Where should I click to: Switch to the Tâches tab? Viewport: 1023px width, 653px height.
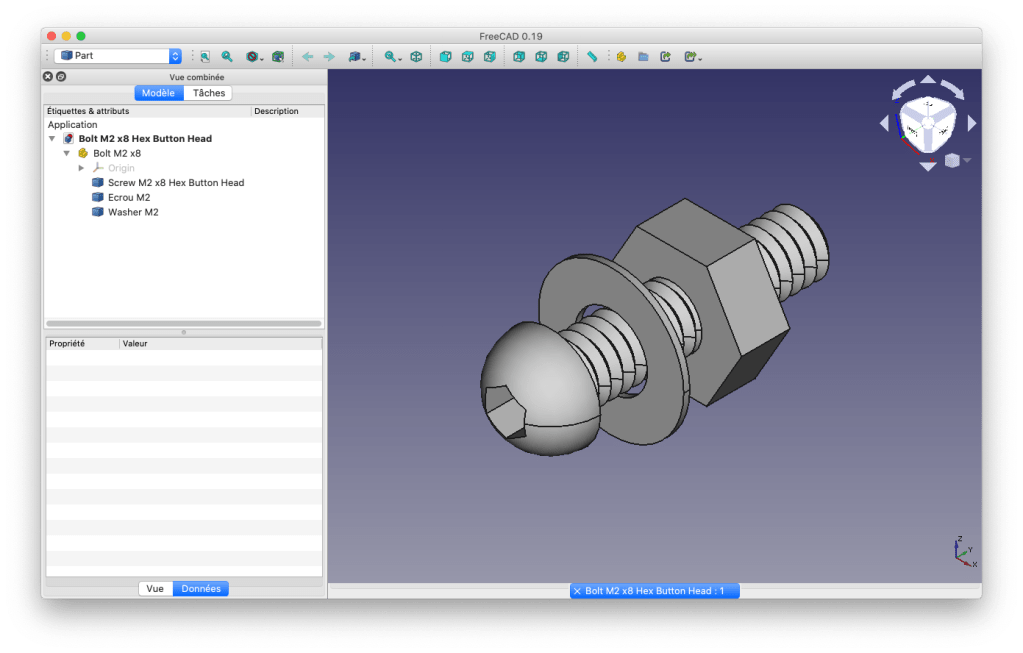coord(209,93)
